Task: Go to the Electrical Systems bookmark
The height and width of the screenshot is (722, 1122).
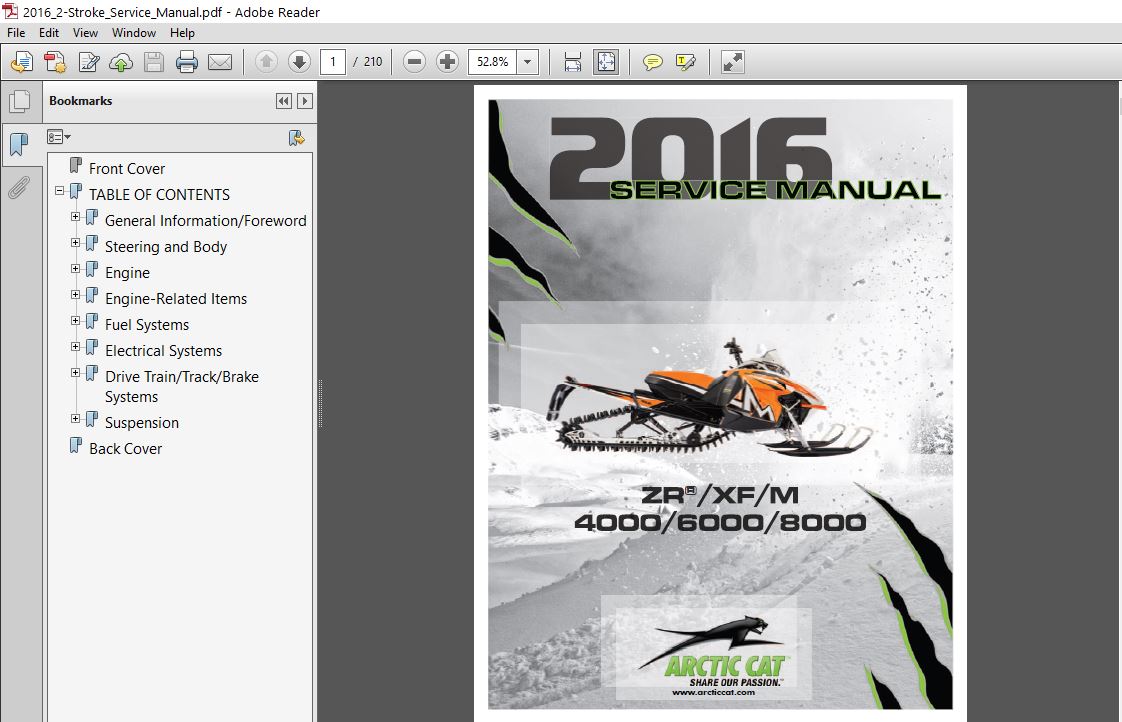Action: tap(163, 351)
